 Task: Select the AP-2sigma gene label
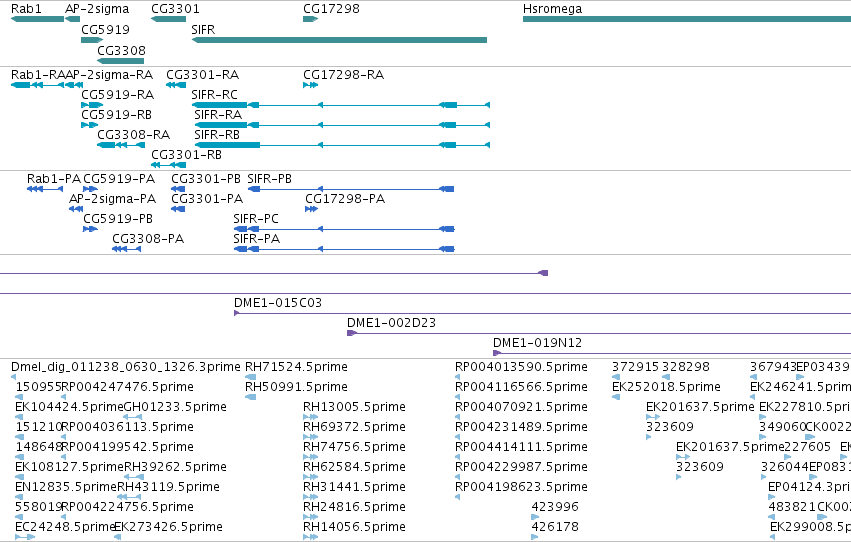pyautogui.click(x=97, y=9)
